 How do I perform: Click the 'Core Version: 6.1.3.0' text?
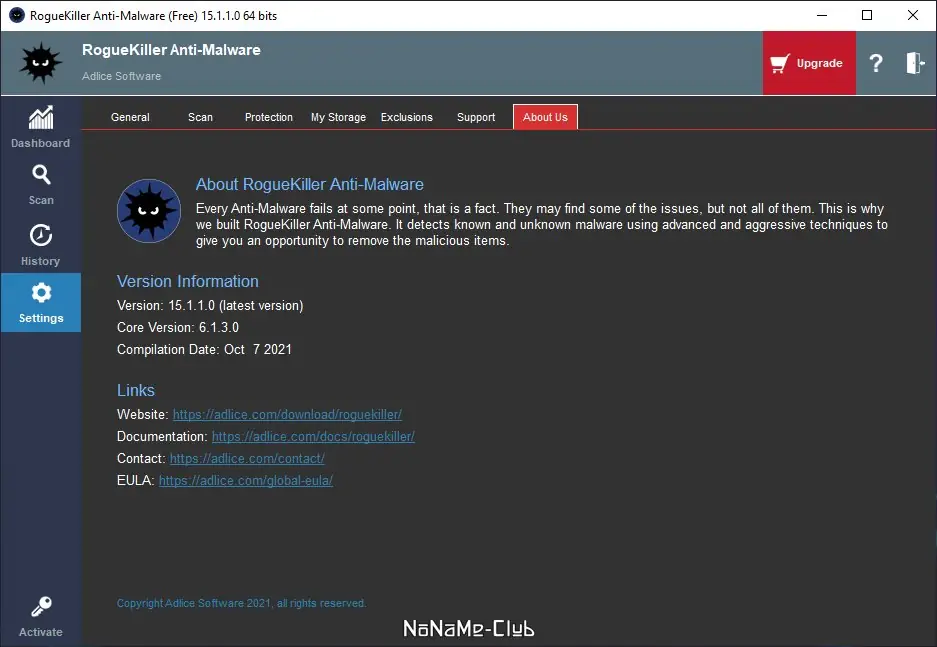178,327
